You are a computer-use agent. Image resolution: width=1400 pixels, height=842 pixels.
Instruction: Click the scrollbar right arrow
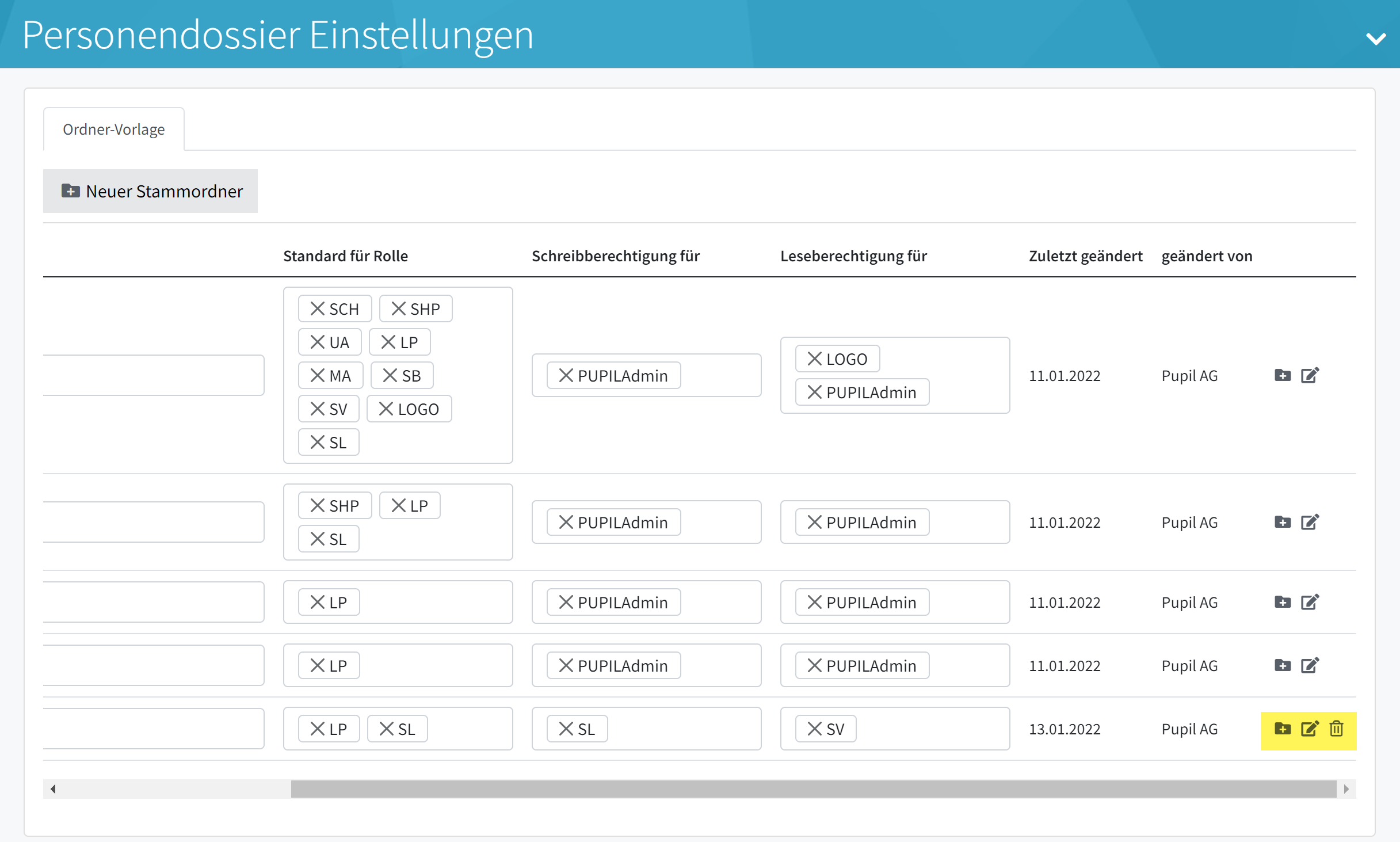pos(1346,788)
